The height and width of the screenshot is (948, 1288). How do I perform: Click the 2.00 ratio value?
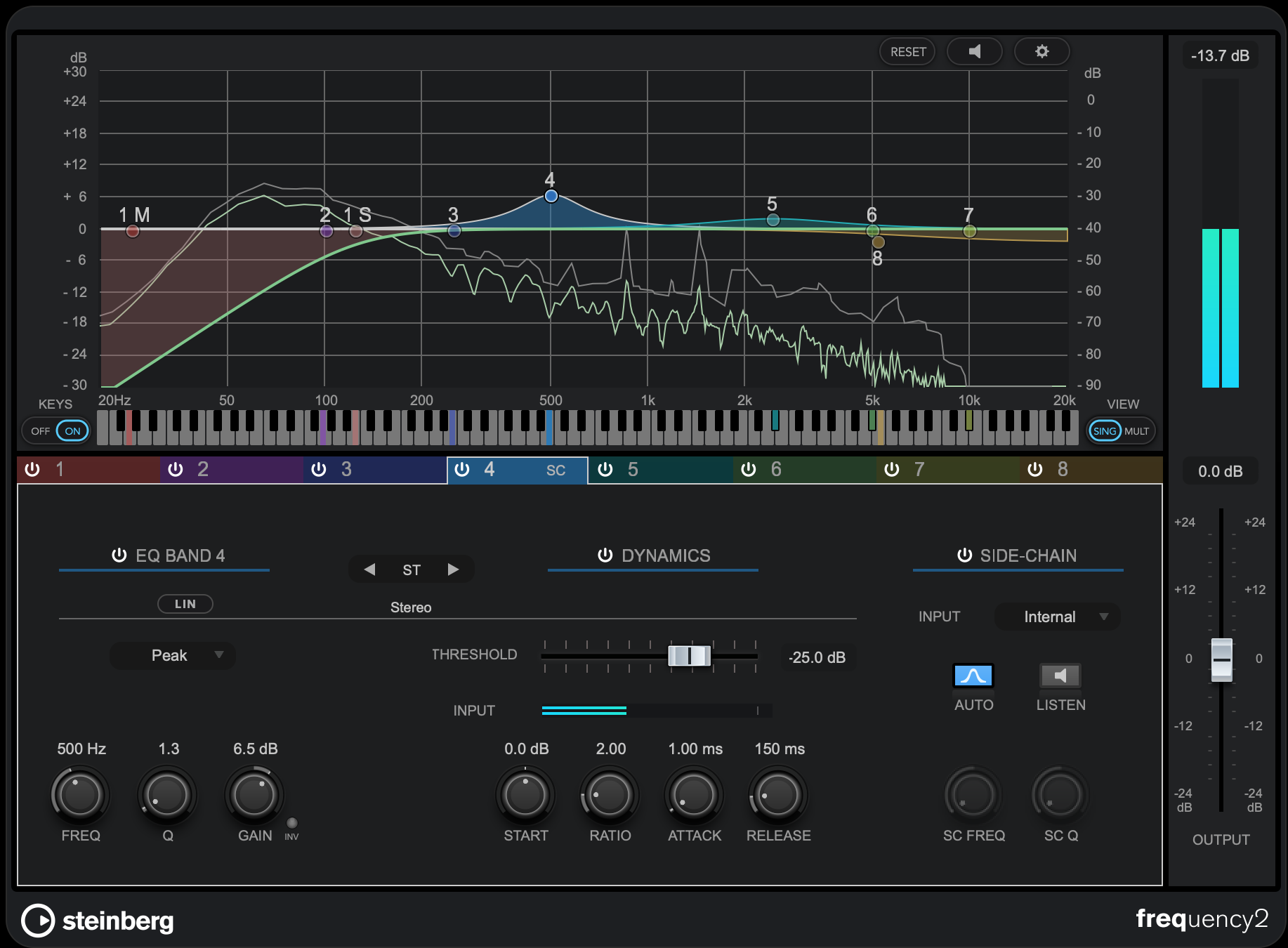(x=610, y=749)
